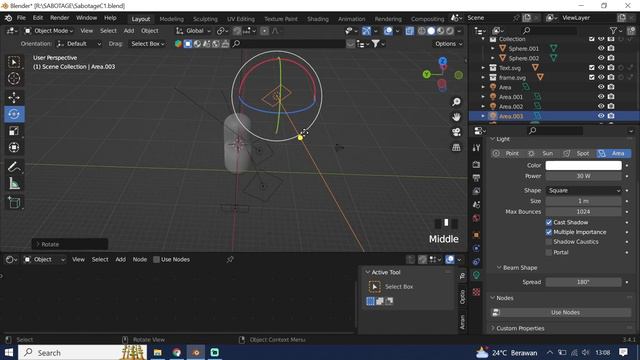Screen dimensions: 640x360
Task: Open node editor Node menu
Action: pyautogui.click(x=140, y=260)
